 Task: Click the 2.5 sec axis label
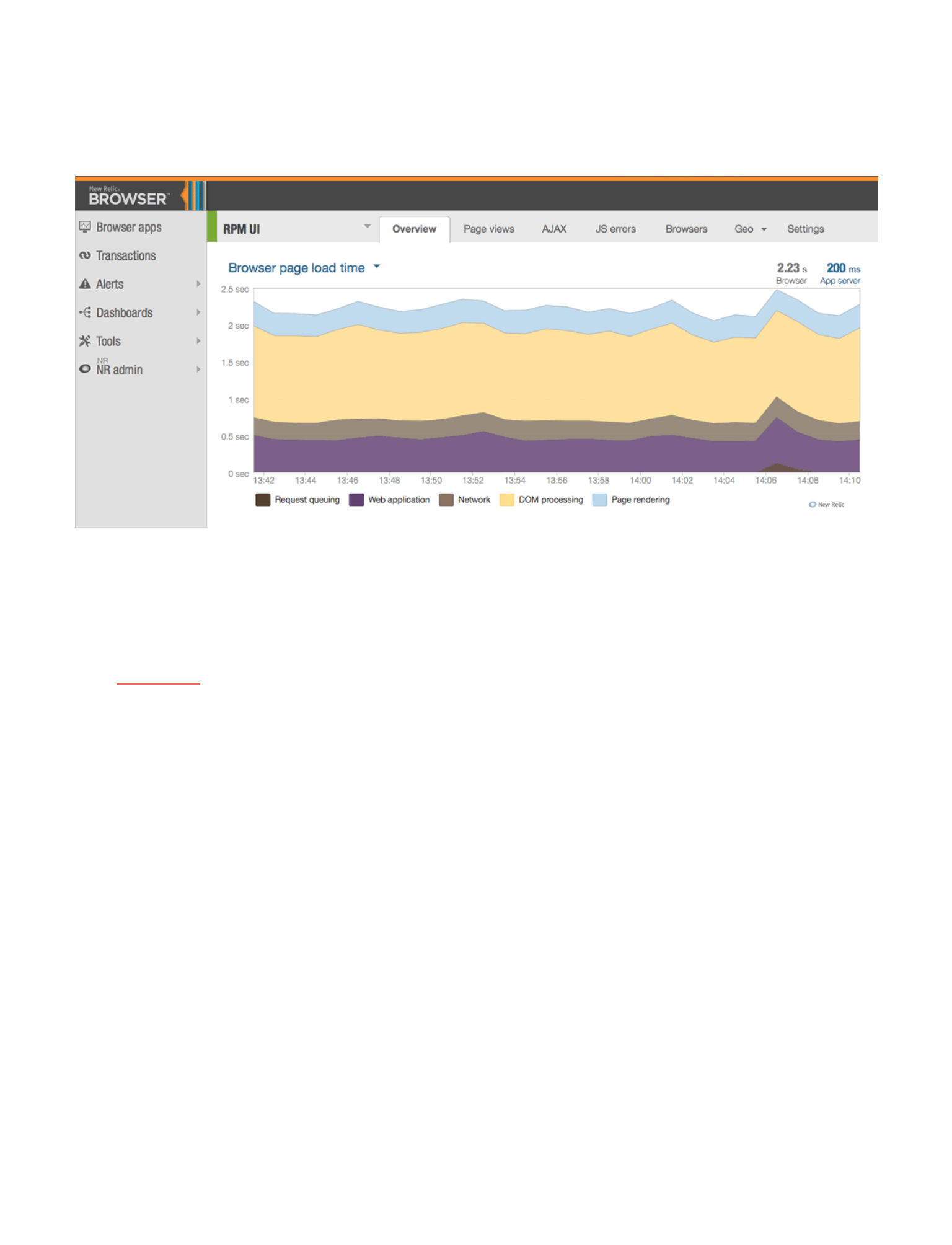click(235, 290)
